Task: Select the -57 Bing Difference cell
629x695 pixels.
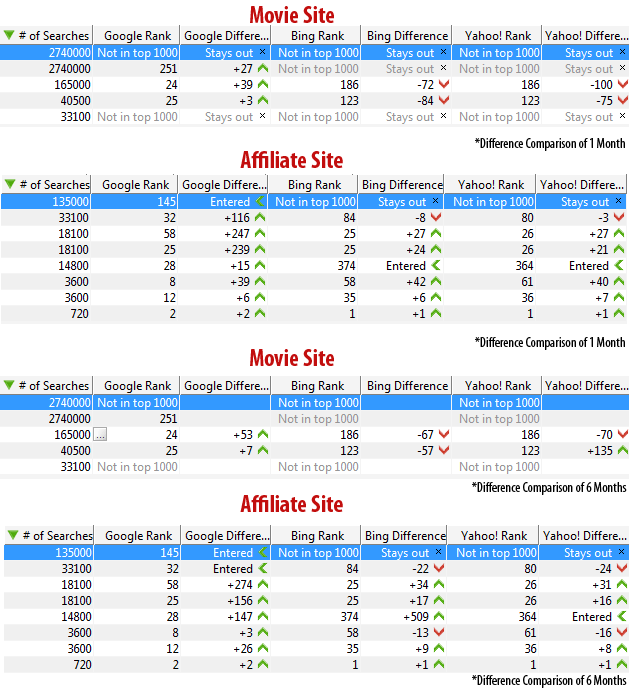Action: (x=407, y=450)
